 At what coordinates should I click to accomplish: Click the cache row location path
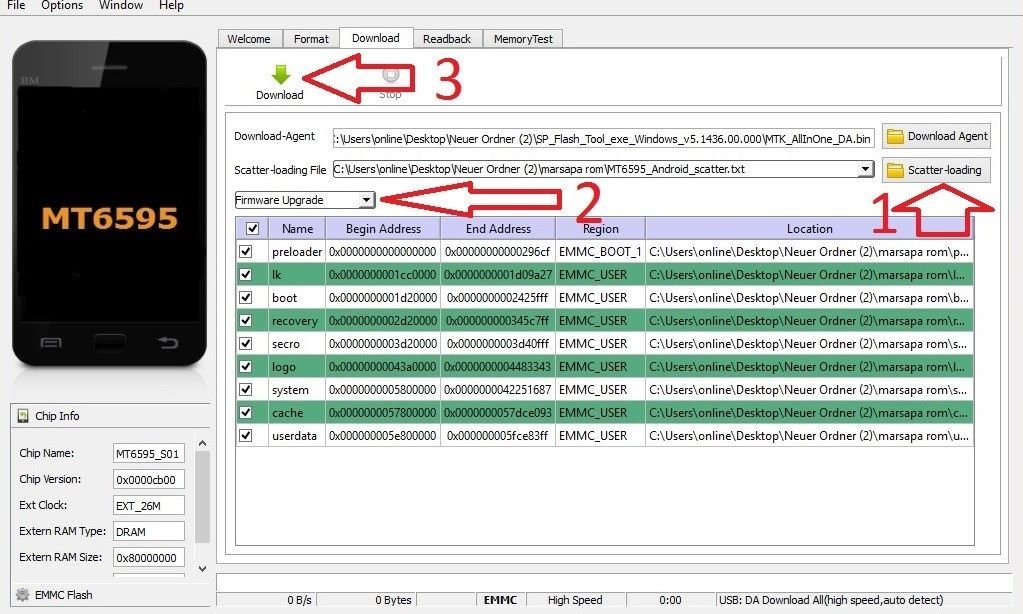pyautogui.click(x=810, y=412)
